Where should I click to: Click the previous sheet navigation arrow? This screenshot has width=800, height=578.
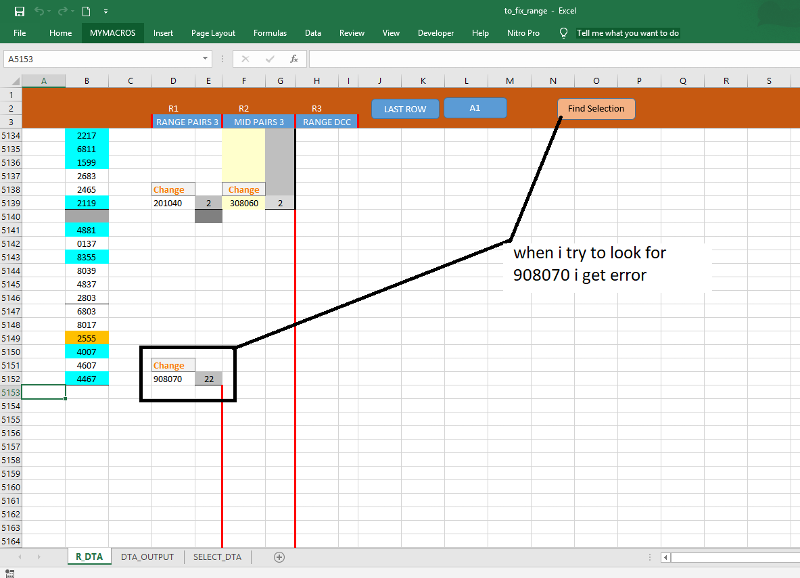pos(22,557)
